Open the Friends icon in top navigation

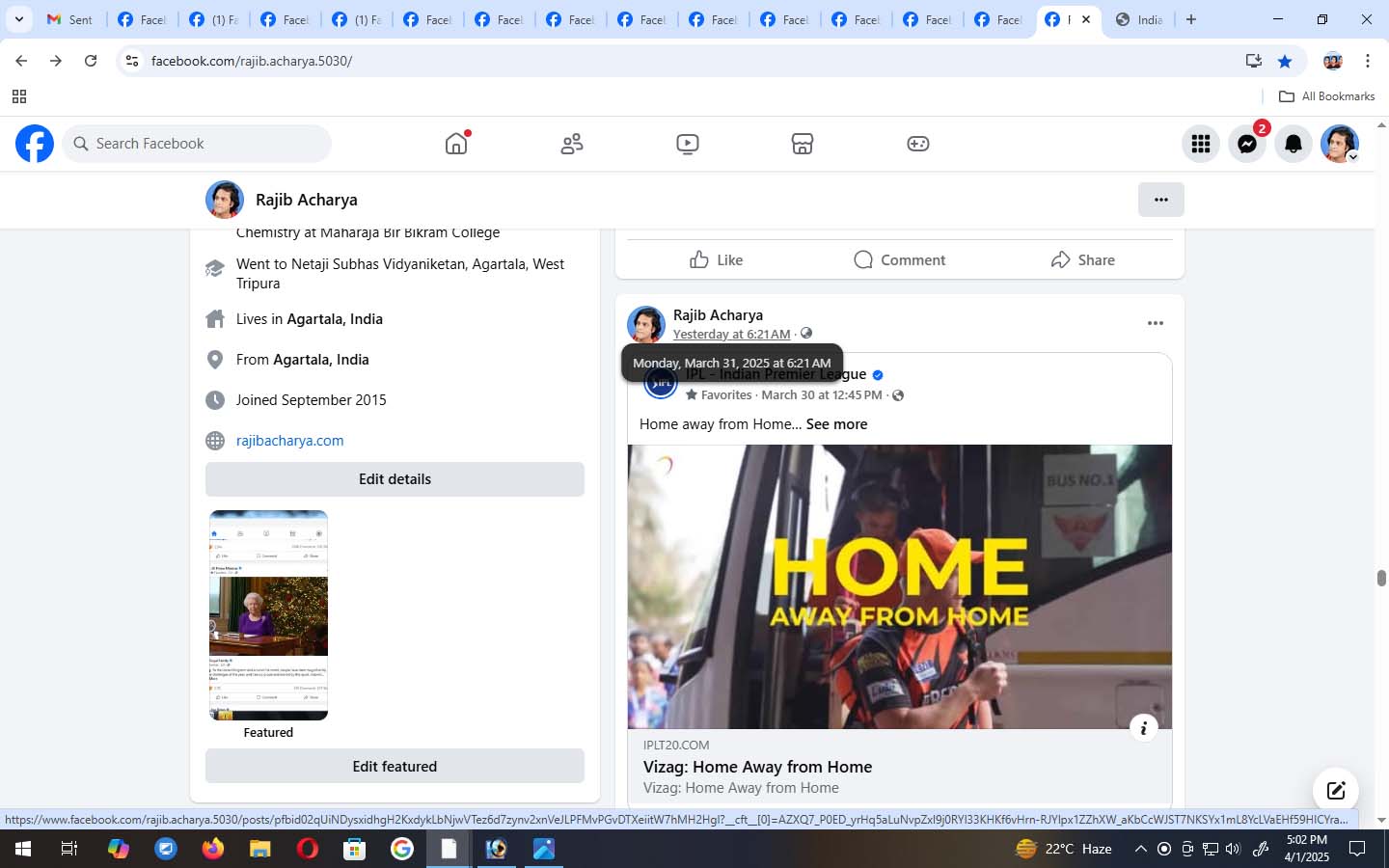(572, 144)
